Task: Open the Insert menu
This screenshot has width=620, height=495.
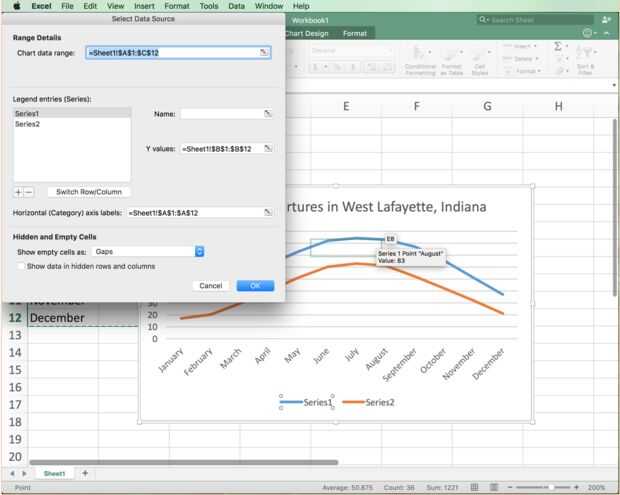Action: 144,6
